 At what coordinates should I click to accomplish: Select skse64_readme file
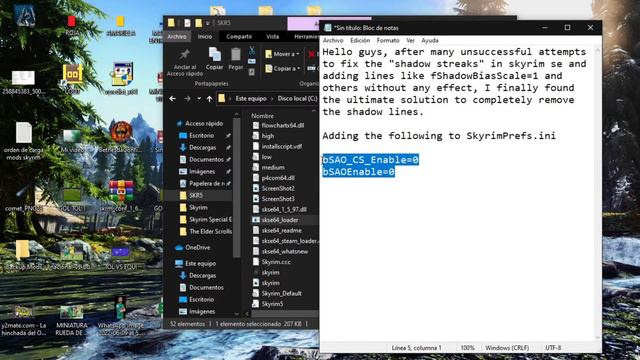282,230
